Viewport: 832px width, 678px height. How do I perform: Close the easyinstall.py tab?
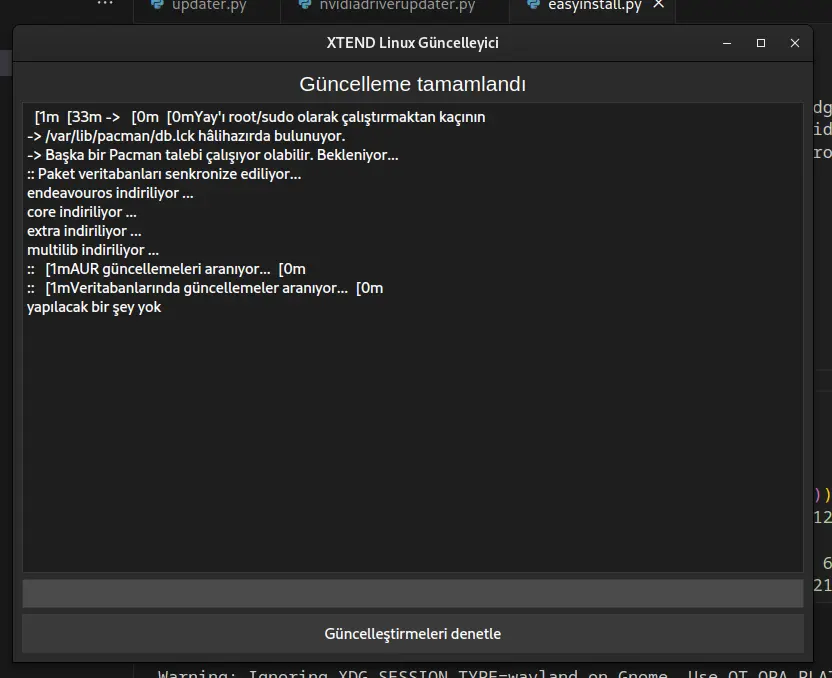658,5
